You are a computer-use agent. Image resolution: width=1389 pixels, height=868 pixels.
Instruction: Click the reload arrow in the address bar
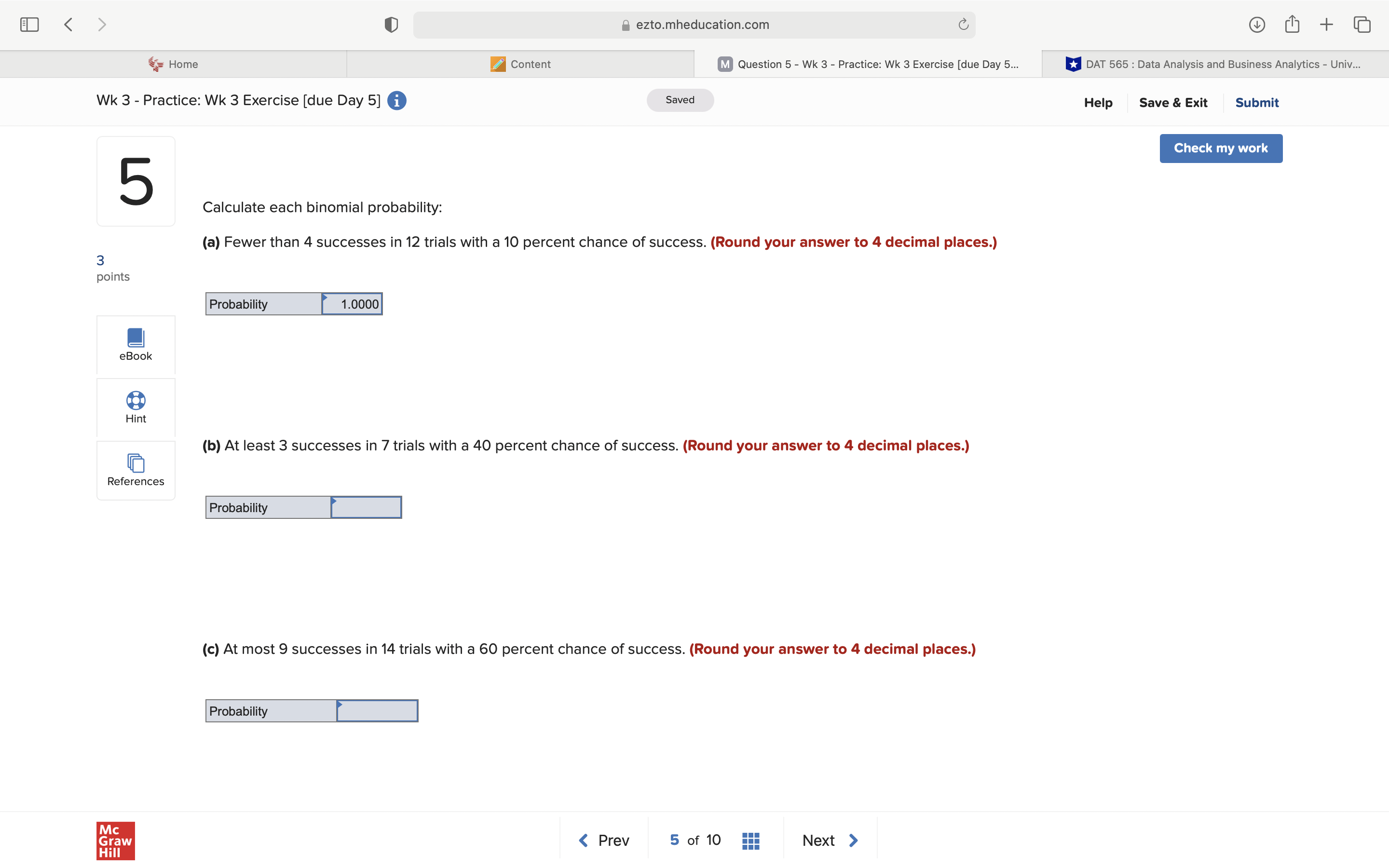click(x=962, y=24)
